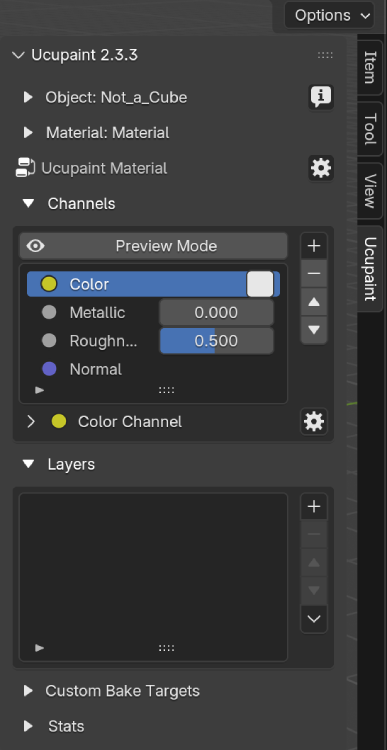Click the info speech-bubble icon beside Object

(321, 98)
